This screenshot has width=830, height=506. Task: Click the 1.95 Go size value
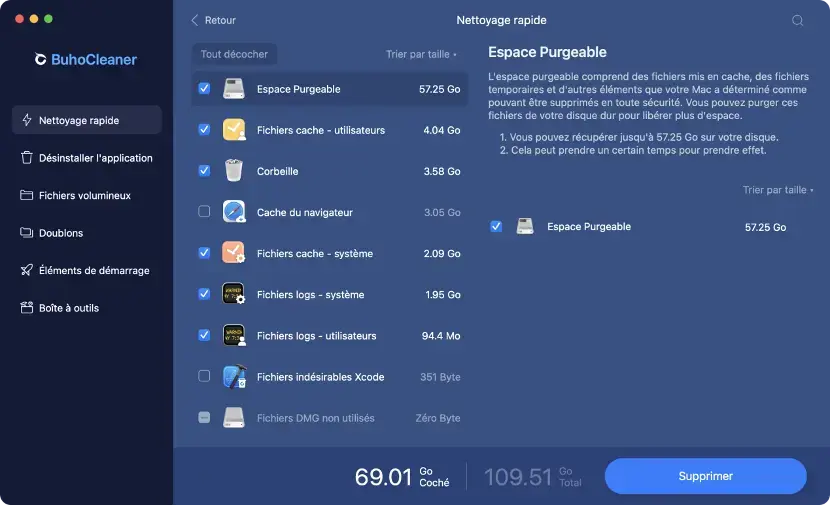(x=443, y=295)
